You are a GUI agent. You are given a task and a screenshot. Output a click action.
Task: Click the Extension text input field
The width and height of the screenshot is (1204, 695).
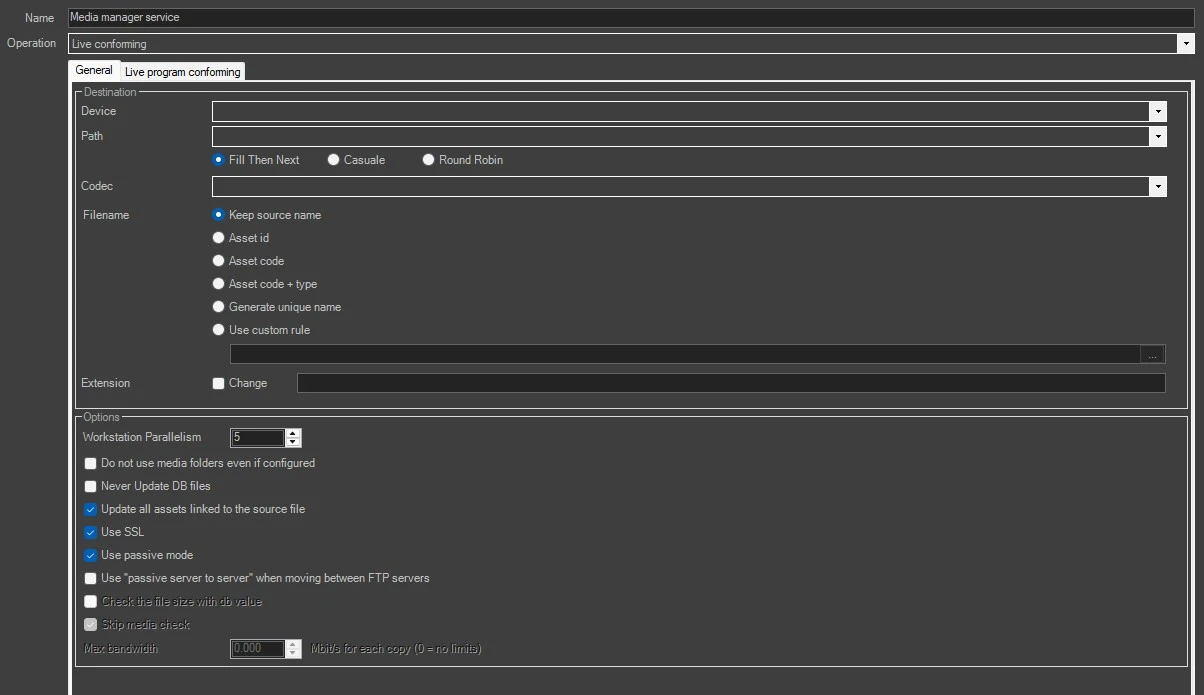pos(730,383)
